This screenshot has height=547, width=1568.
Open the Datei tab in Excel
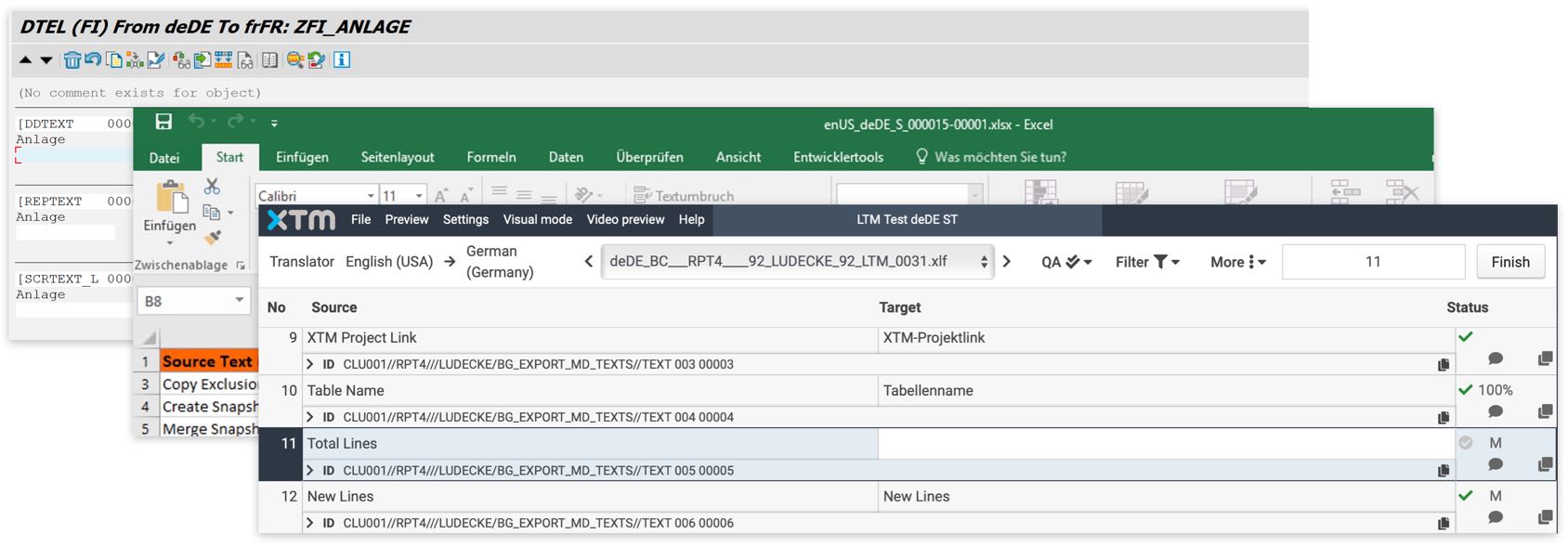(164, 157)
